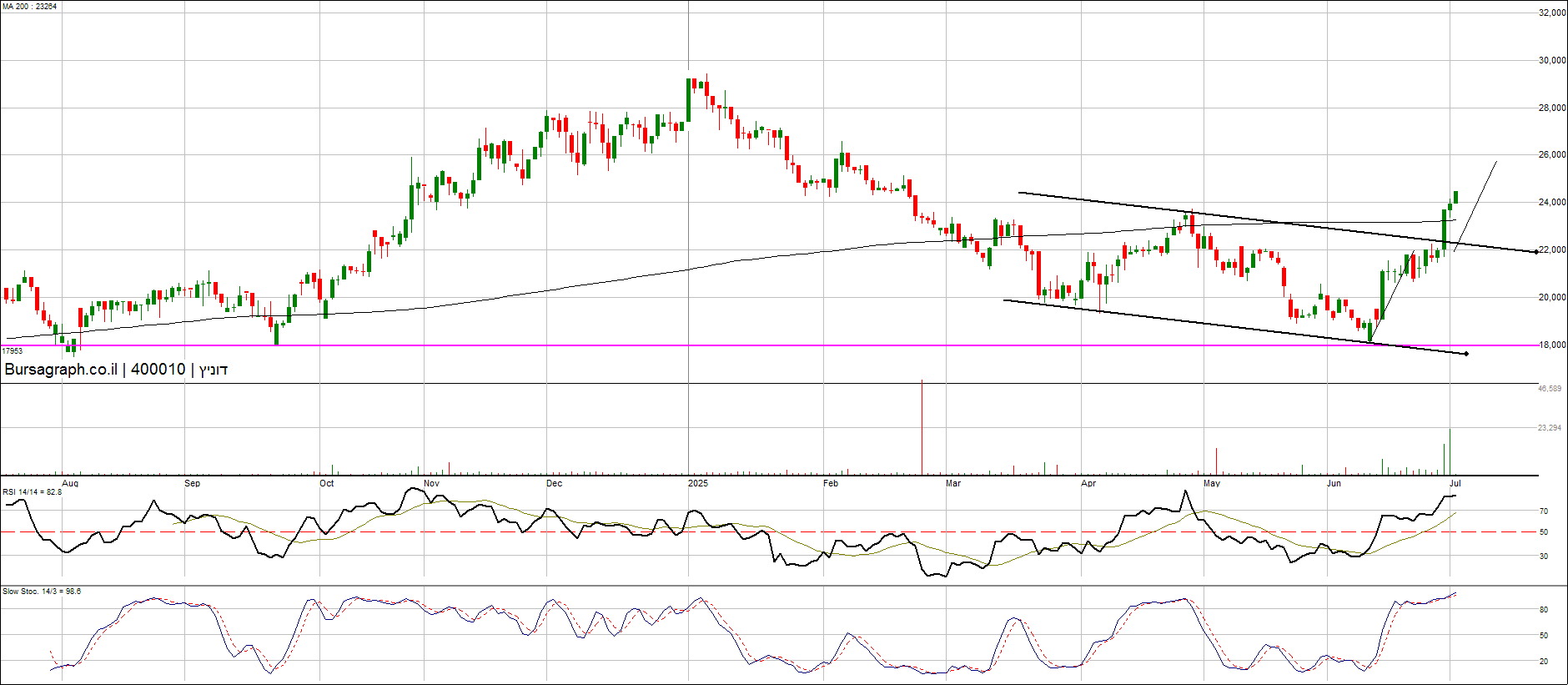This screenshot has width=1568, height=685.
Task: Select upper channel trendline right endpoint handle
Action: [x=1536, y=252]
